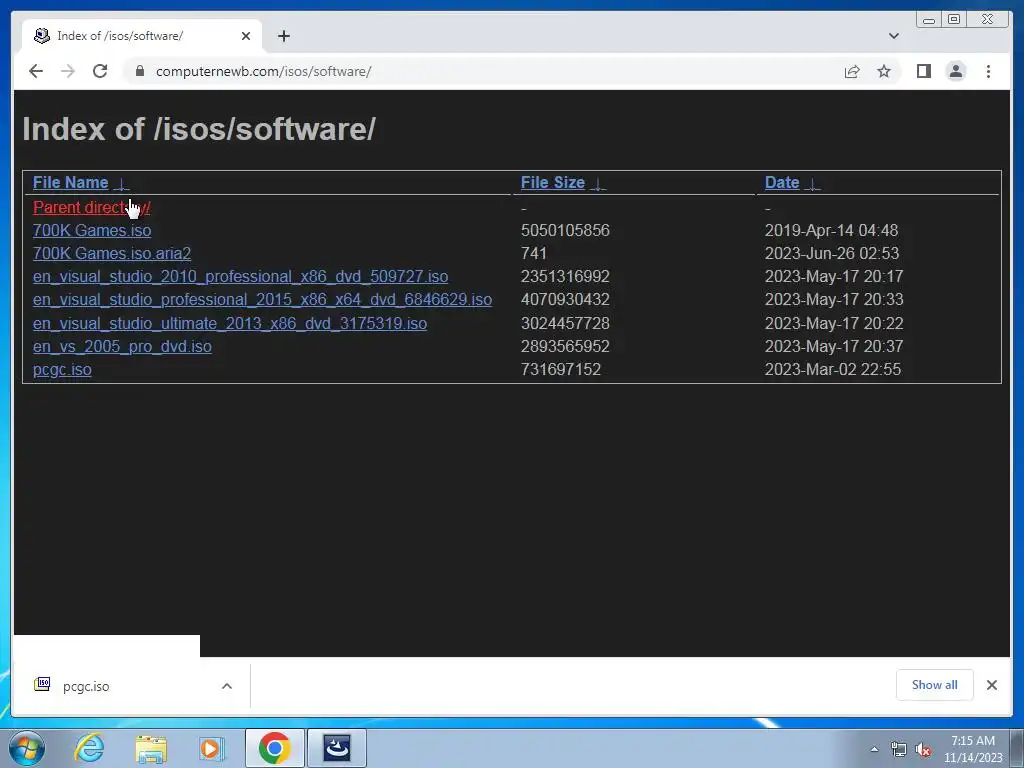Sort listing by Date
This screenshot has height=768, width=1024.
pos(782,182)
